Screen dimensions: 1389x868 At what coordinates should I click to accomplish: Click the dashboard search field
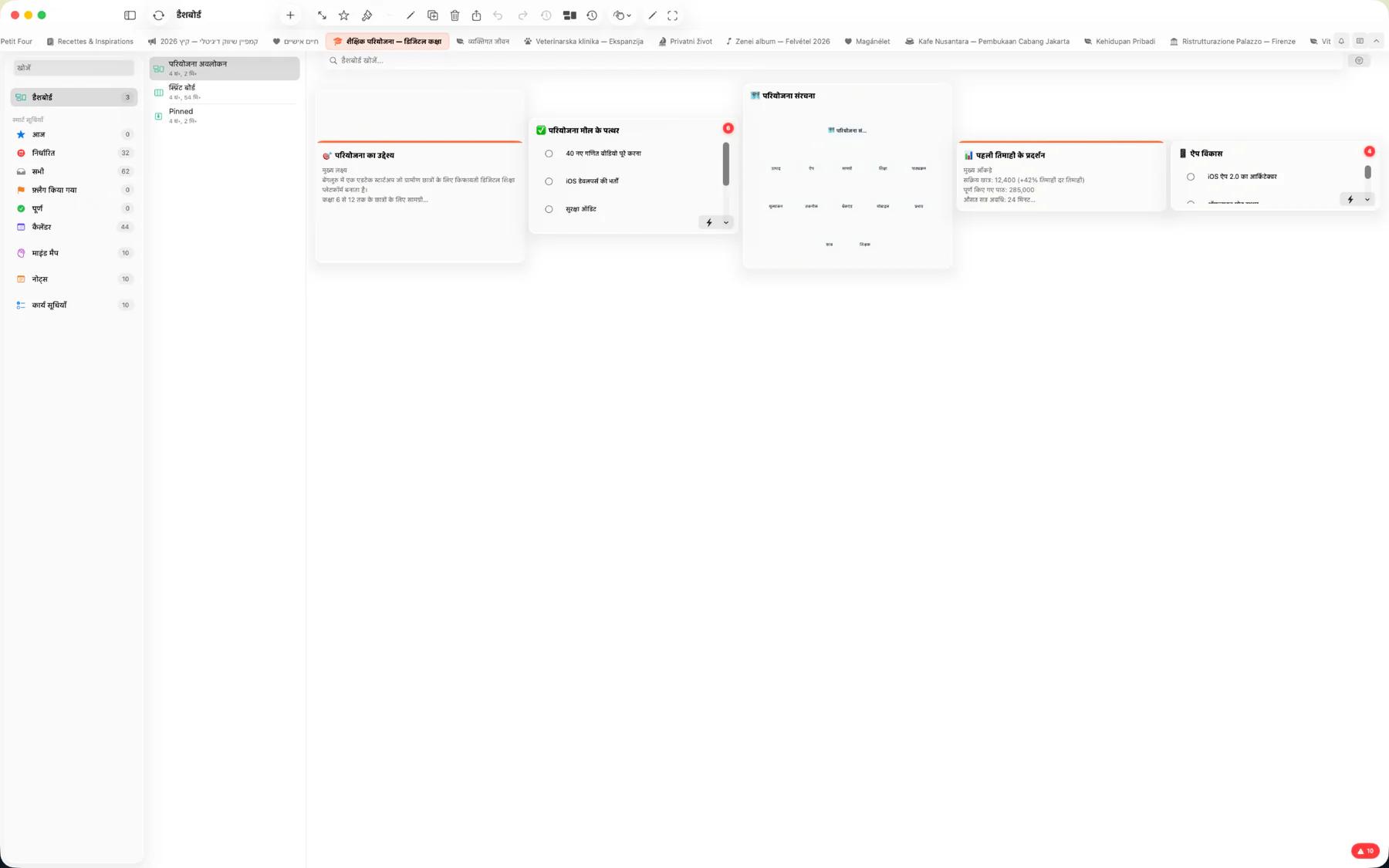(x=835, y=60)
